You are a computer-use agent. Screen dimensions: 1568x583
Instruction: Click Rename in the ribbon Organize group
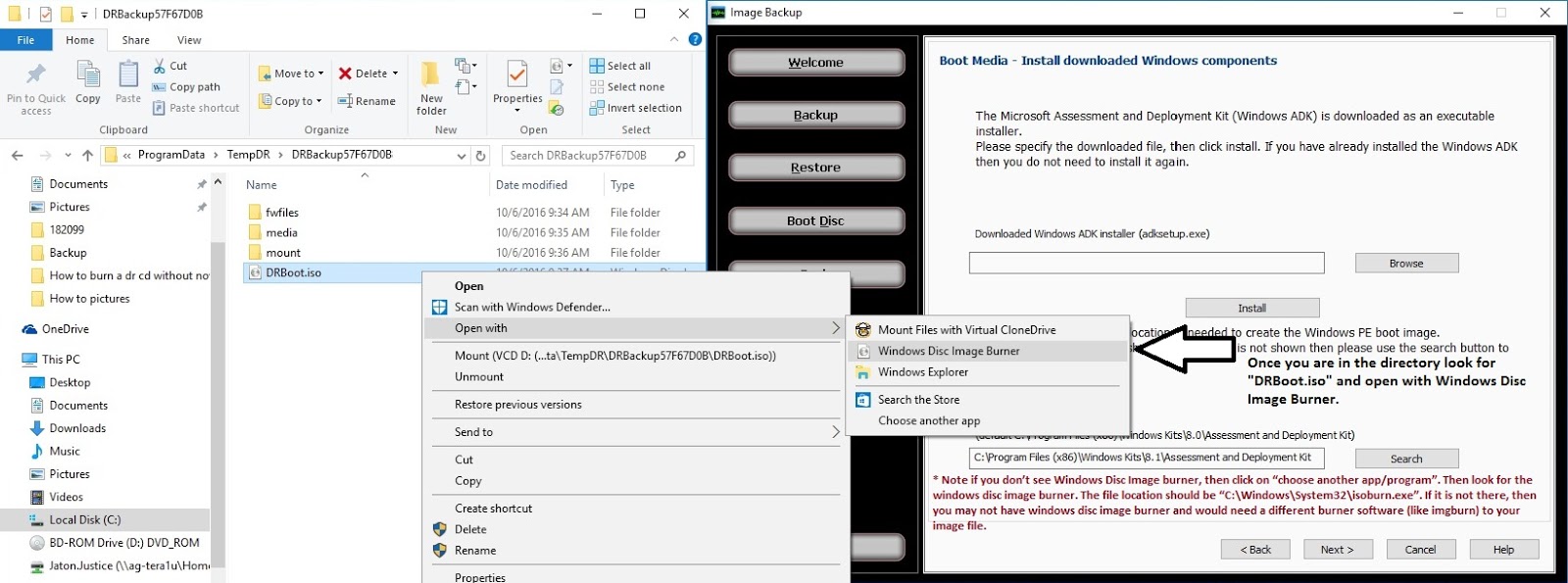click(367, 101)
